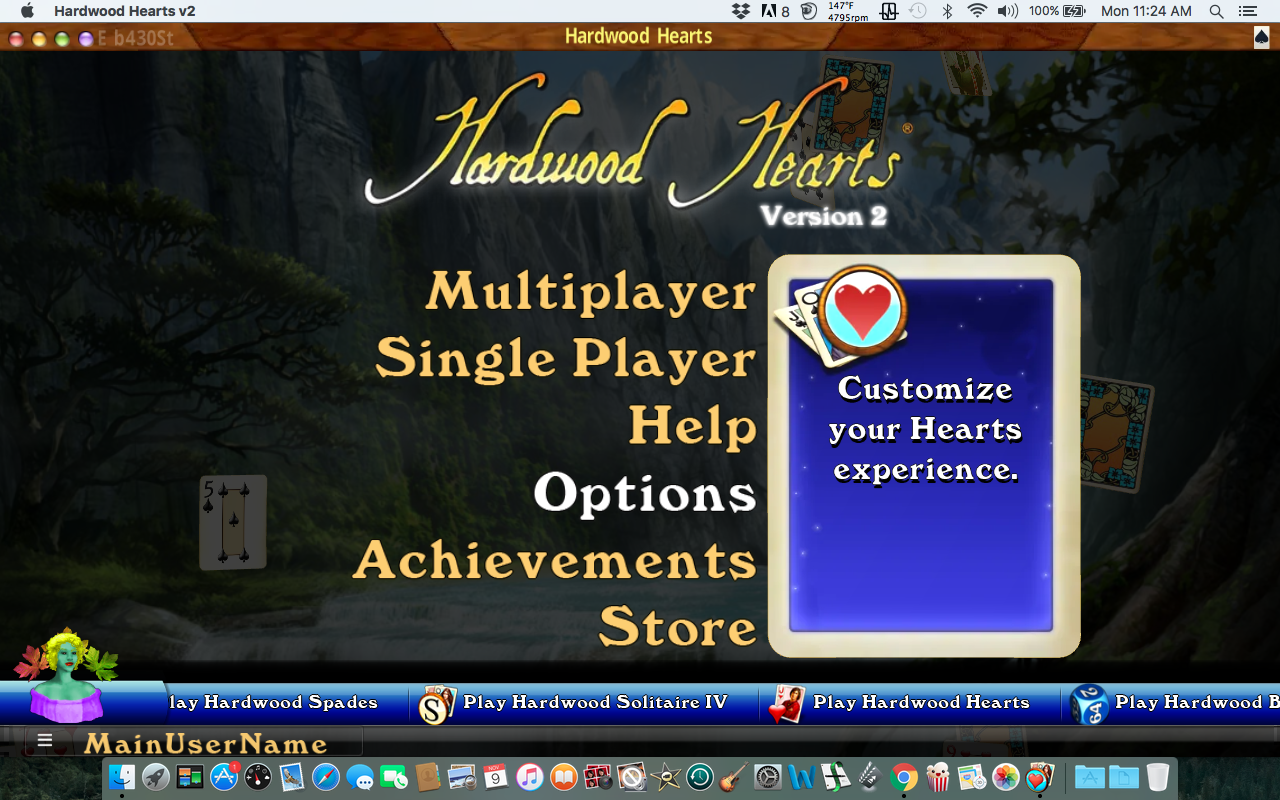Click the Hardwood Hearts banner card icon
The width and height of the screenshot is (1280, 800).
[x=785, y=705]
